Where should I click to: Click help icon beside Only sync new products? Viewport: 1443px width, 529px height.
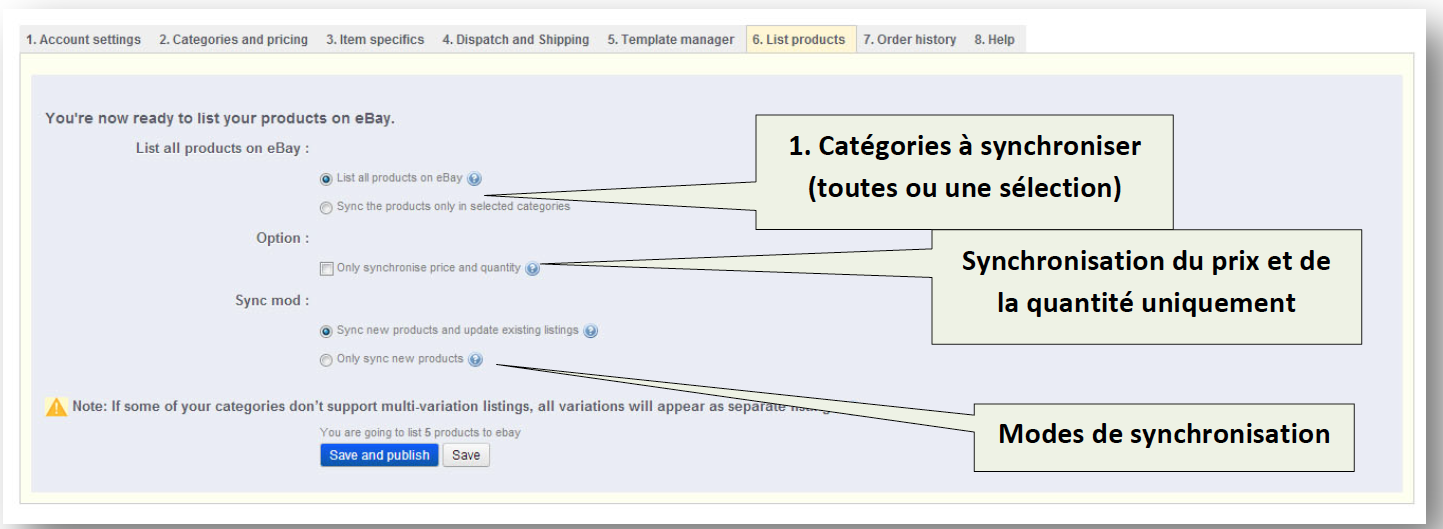click(x=475, y=360)
